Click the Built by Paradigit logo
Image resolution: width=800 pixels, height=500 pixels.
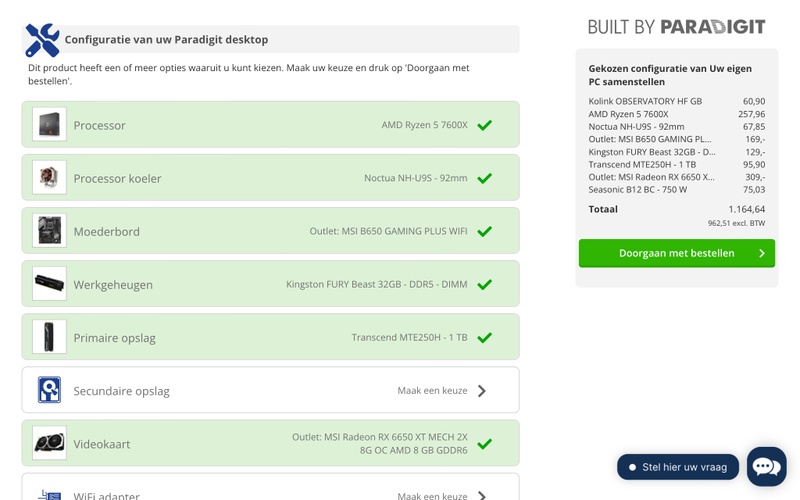(676, 27)
